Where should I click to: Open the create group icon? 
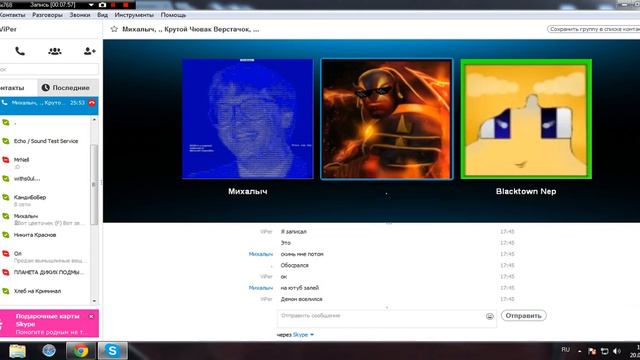(55, 51)
